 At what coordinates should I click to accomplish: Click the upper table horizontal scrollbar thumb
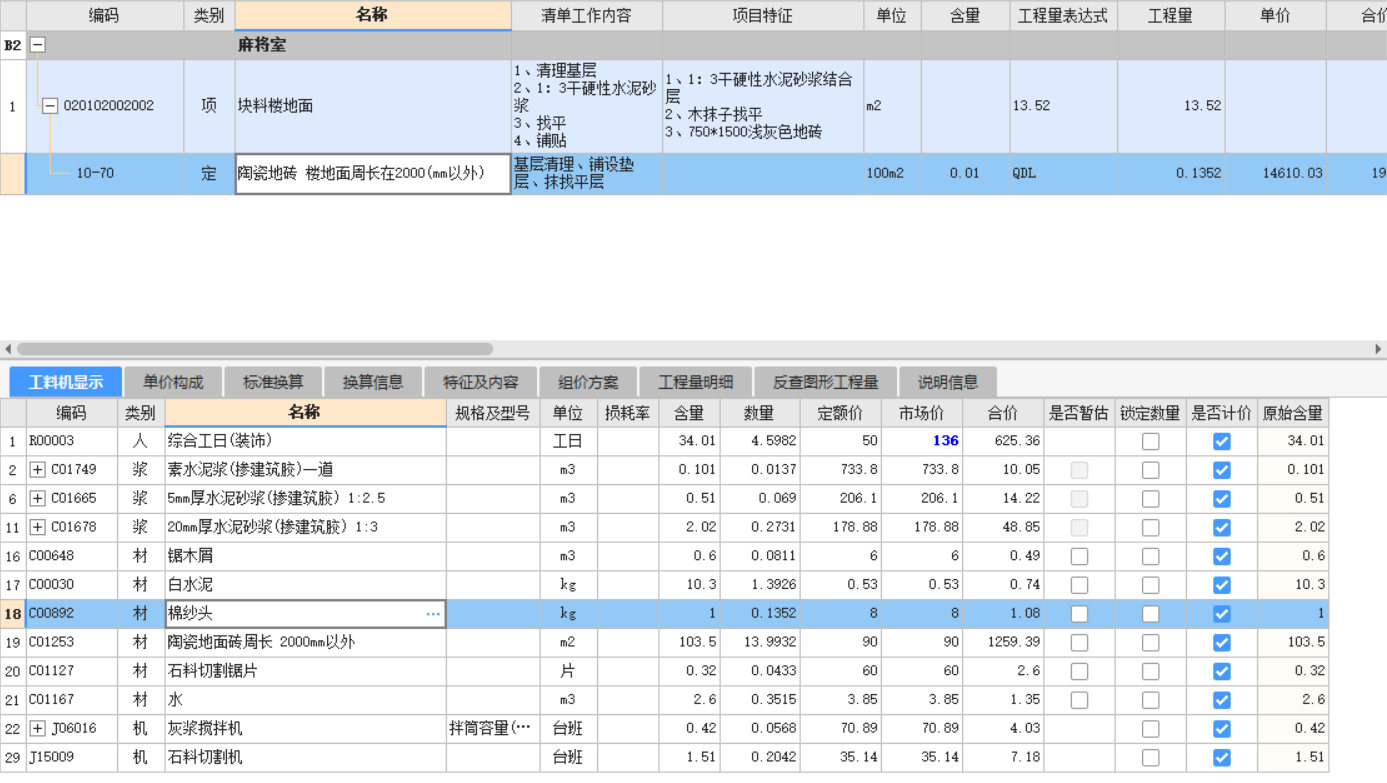pyautogui.click(x=255, y=349)
